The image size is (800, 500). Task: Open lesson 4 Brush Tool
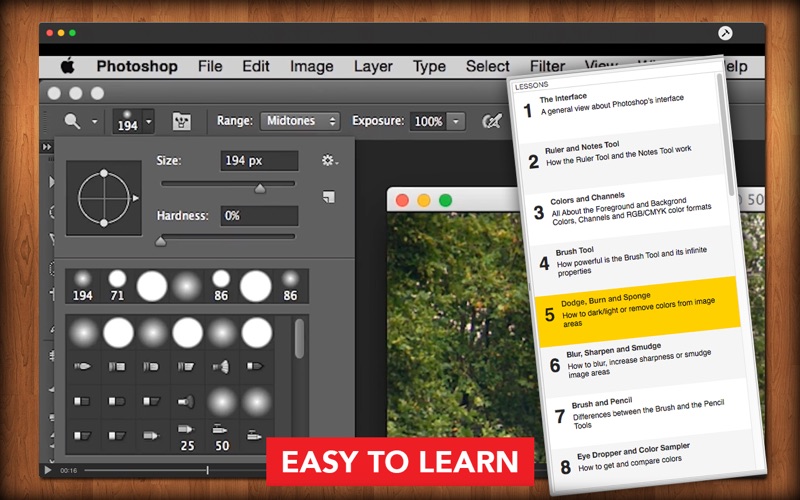coord(633,261)
